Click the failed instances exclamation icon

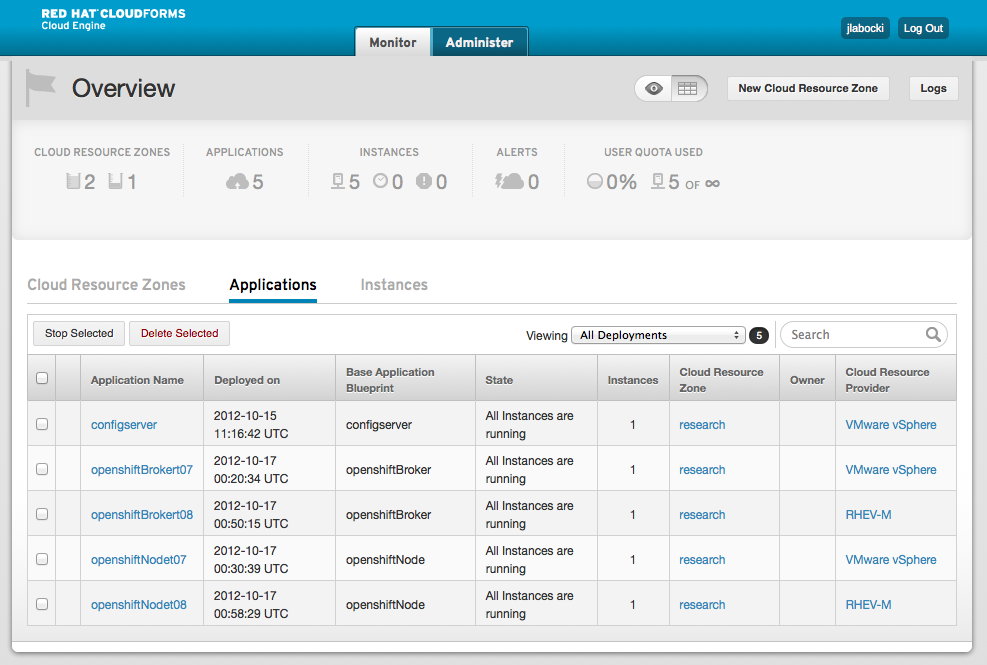point(424,182)
